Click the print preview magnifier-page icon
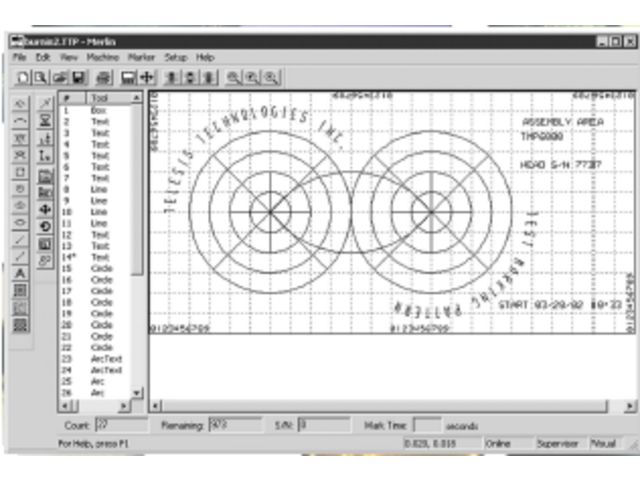The height and width of the screenshot is (480, 640). click(40, 77)
